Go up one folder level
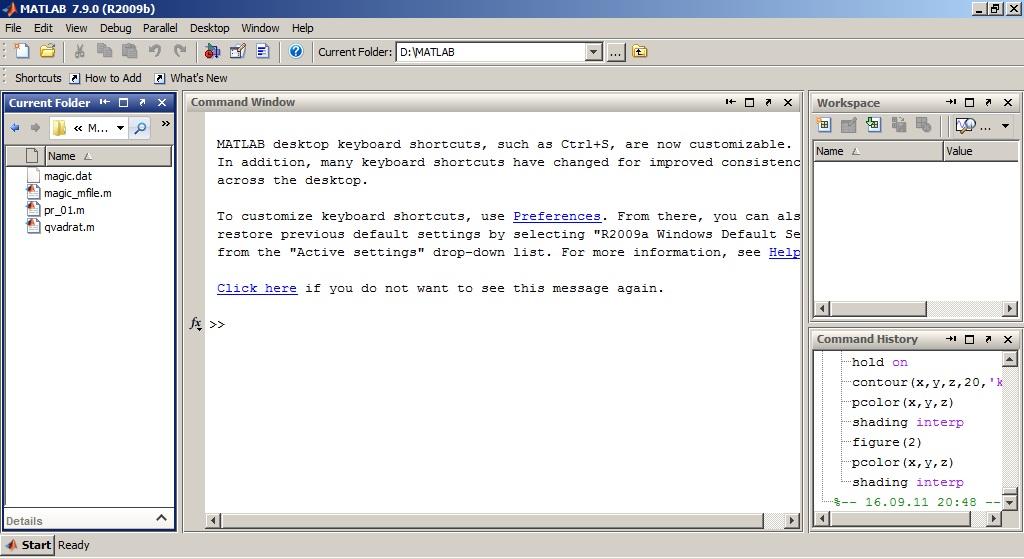1024x559 pixels. (x=639, y=52)
